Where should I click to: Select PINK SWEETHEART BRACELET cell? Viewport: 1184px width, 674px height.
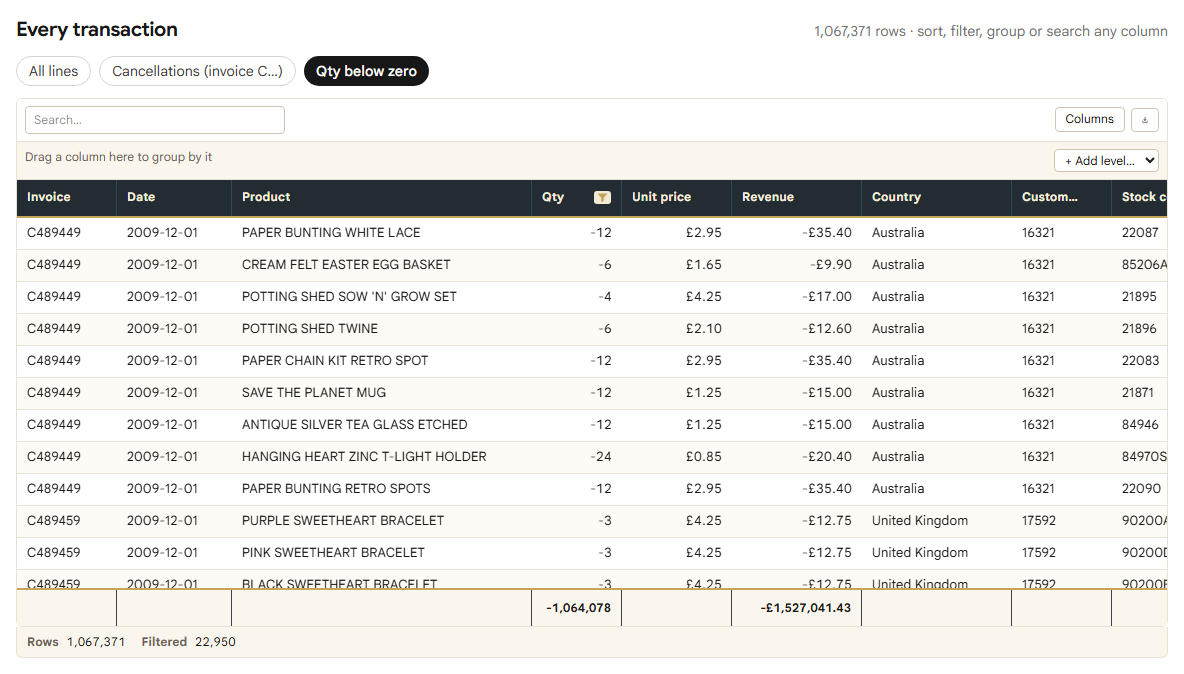(x=381, y=552)
